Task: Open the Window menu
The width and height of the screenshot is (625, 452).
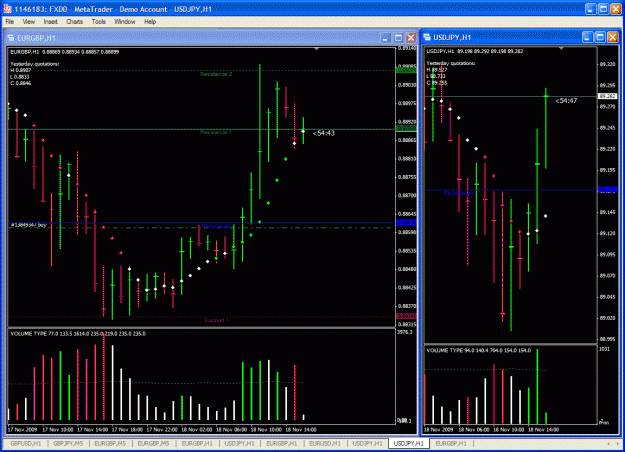Action: [125, 22]
